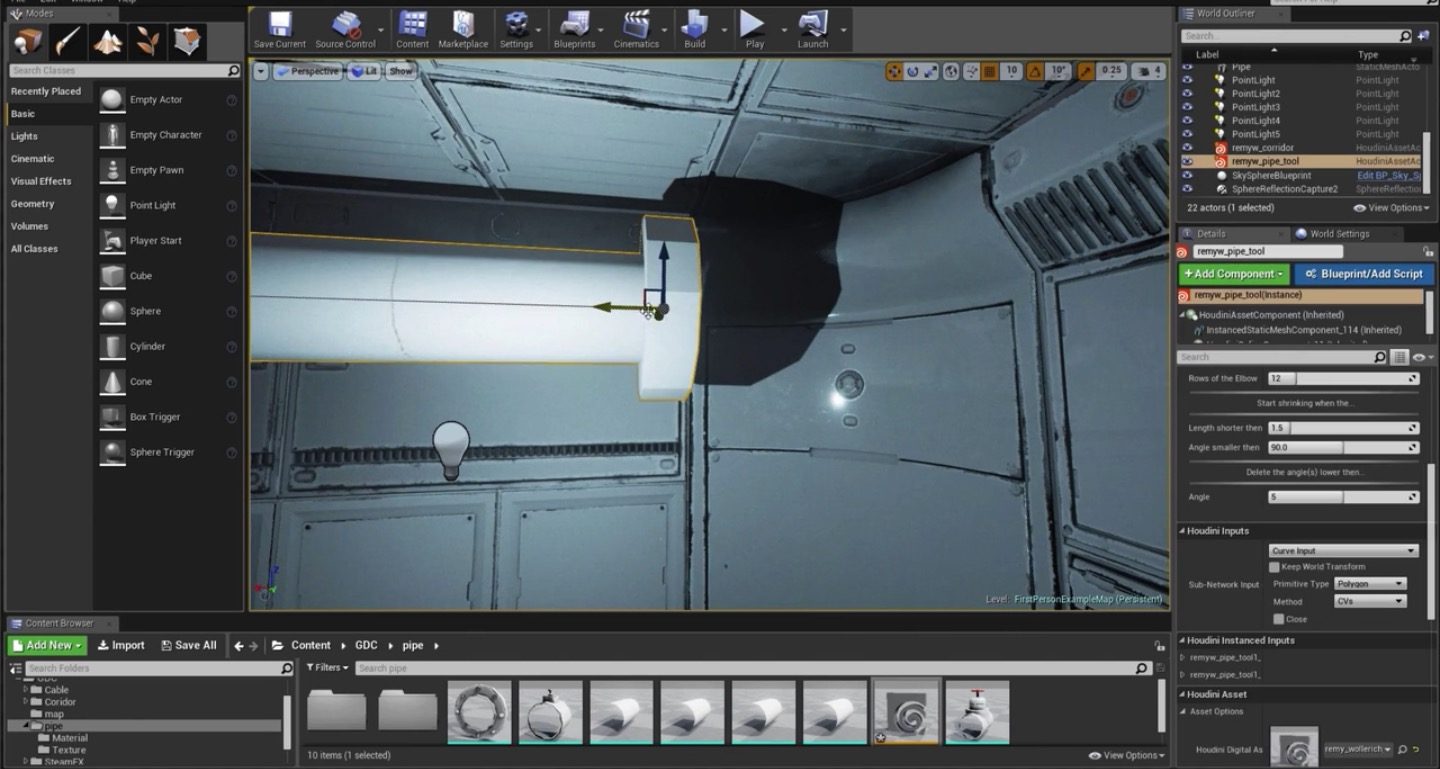Open Settings in the toolbar

click(516, 29)
